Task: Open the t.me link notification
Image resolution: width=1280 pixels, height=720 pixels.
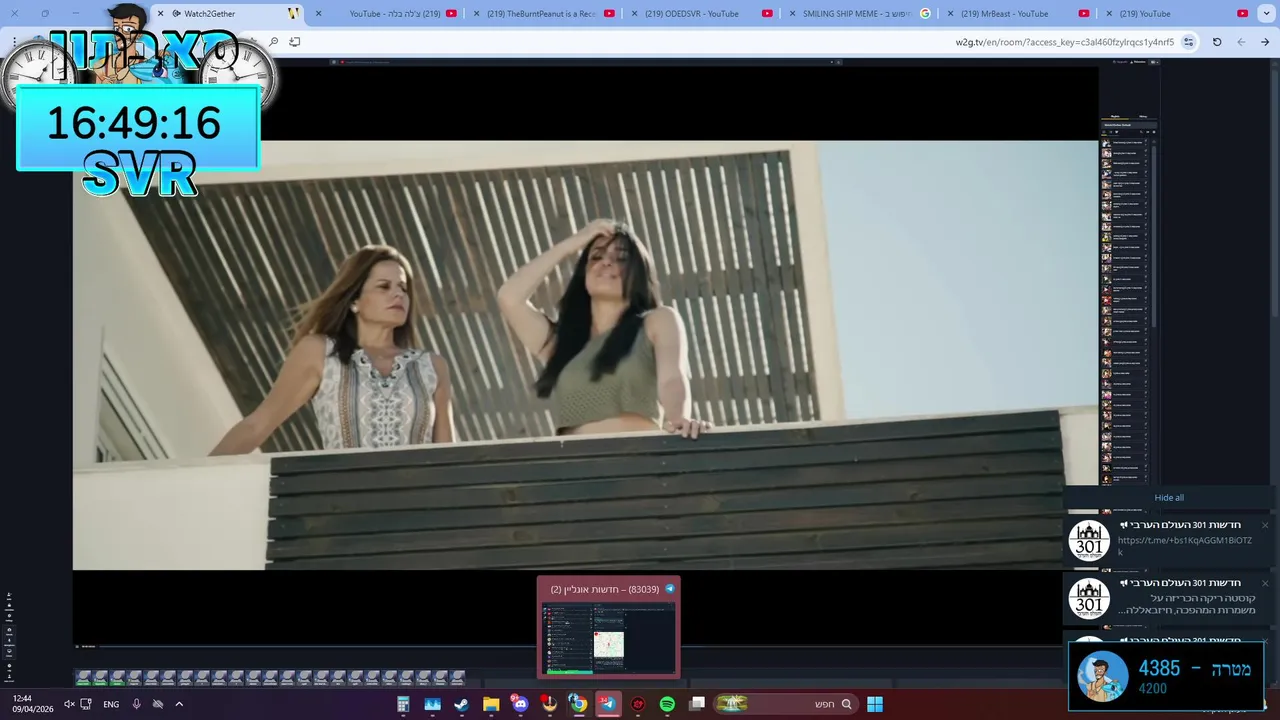Action: pos(1169,541)
